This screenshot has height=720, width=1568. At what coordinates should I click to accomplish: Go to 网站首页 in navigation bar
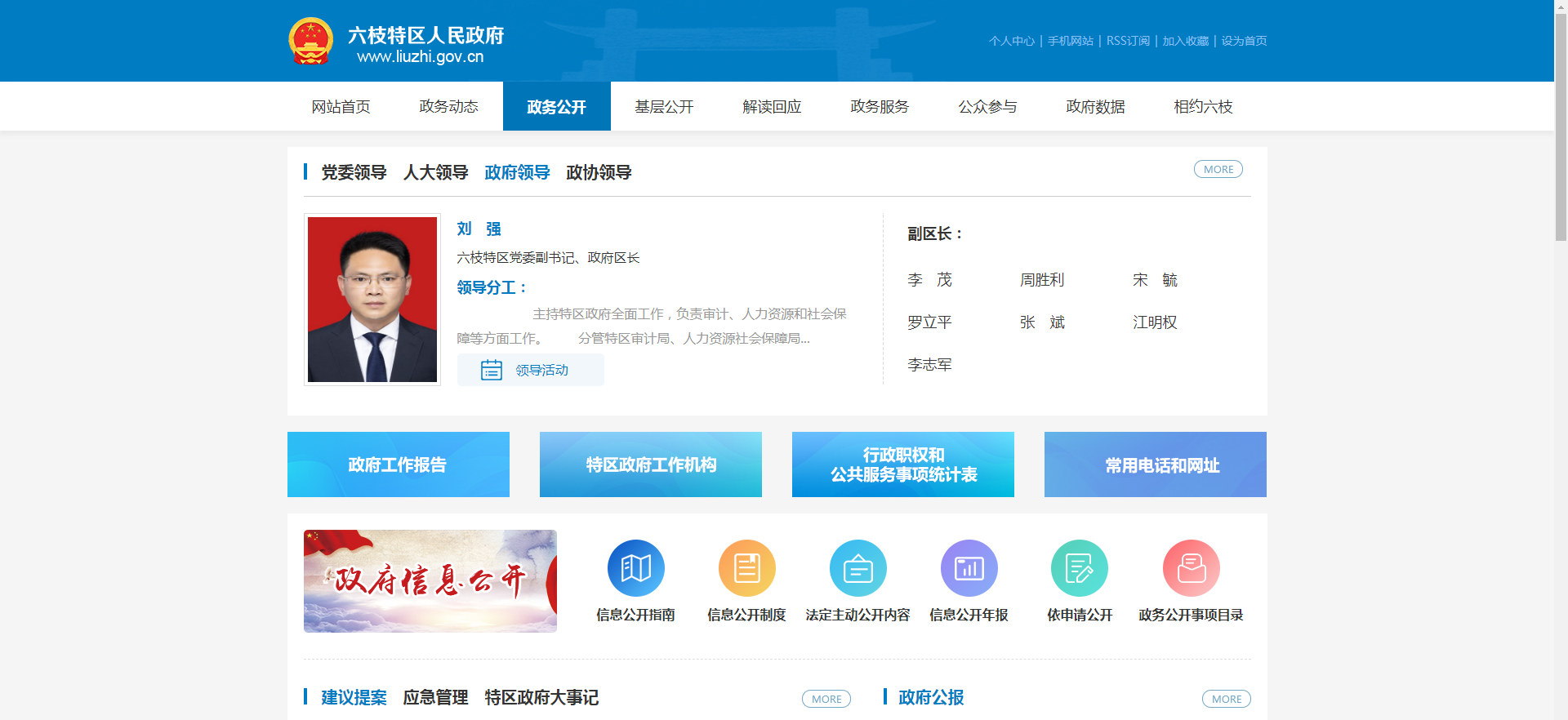[341, 107]
